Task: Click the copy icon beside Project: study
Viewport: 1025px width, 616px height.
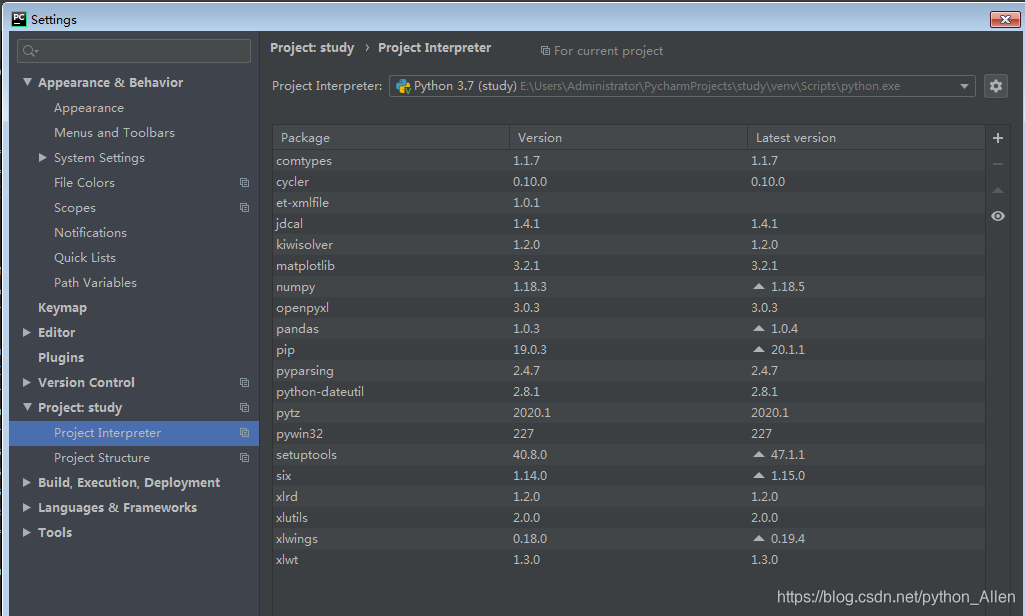Action: [x=244, y=407]
